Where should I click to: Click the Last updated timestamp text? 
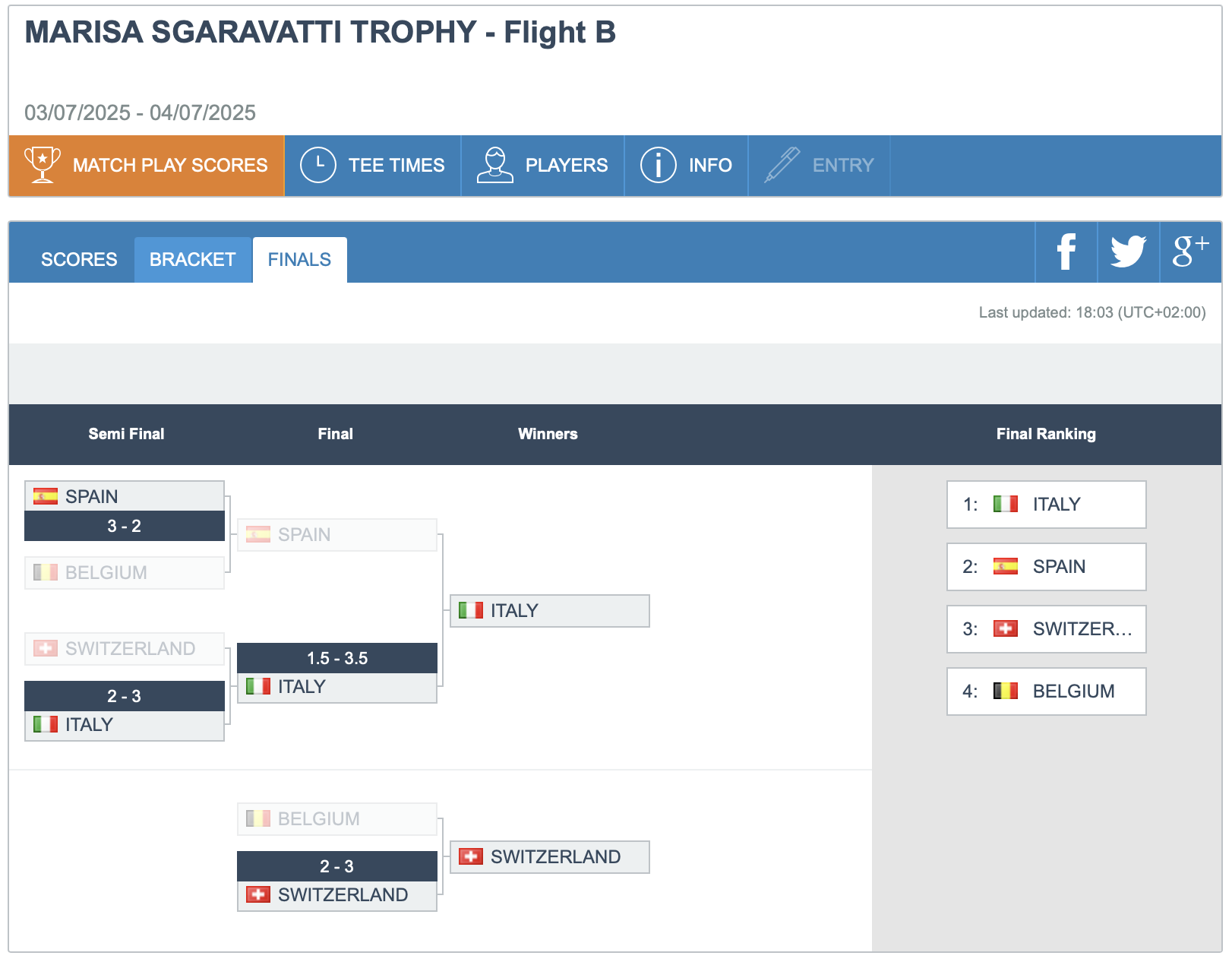tap(1092, 312)
